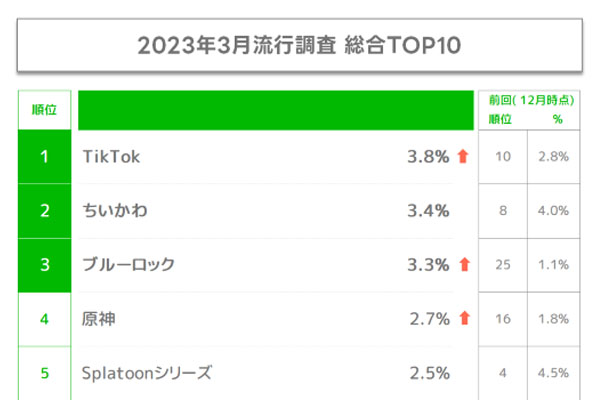Select the ブルーロック title text
The height and width of the screenshot is (400, 600).
tap(128, 265)
